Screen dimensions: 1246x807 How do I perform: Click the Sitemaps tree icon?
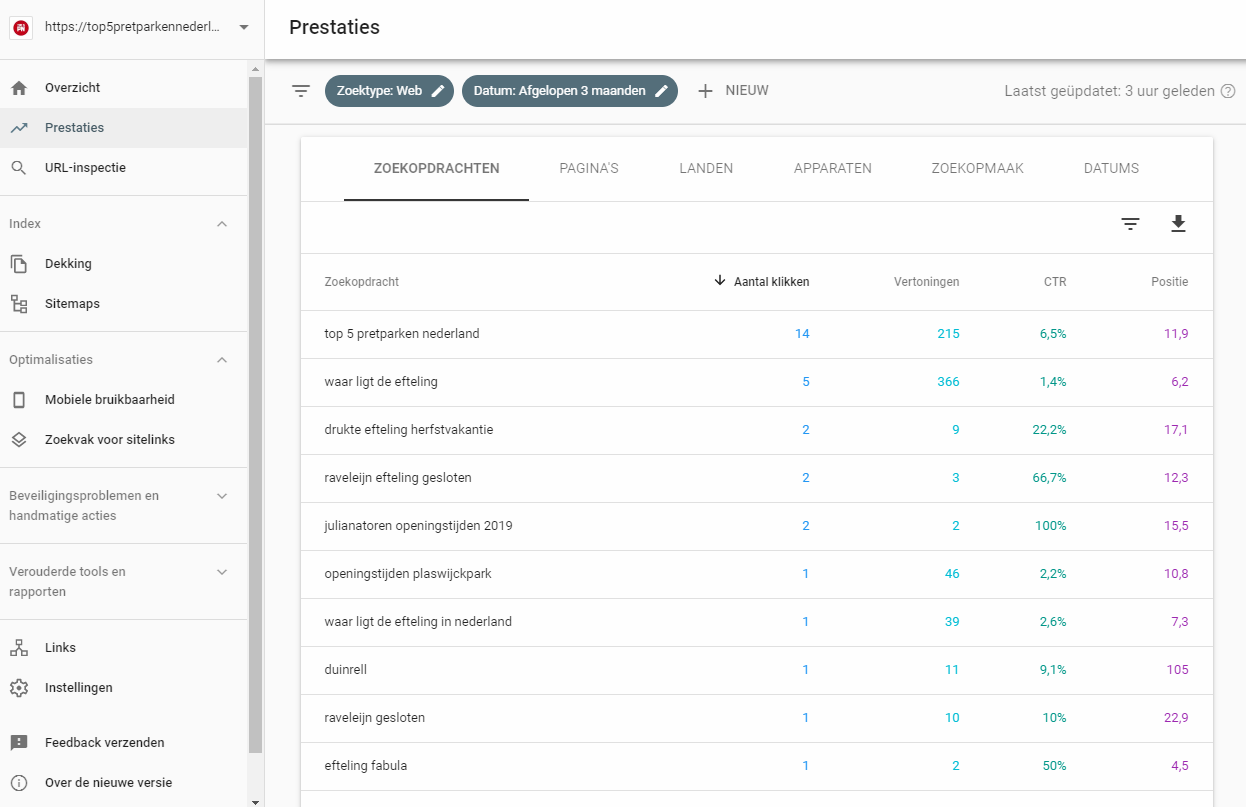click(19, 304)
